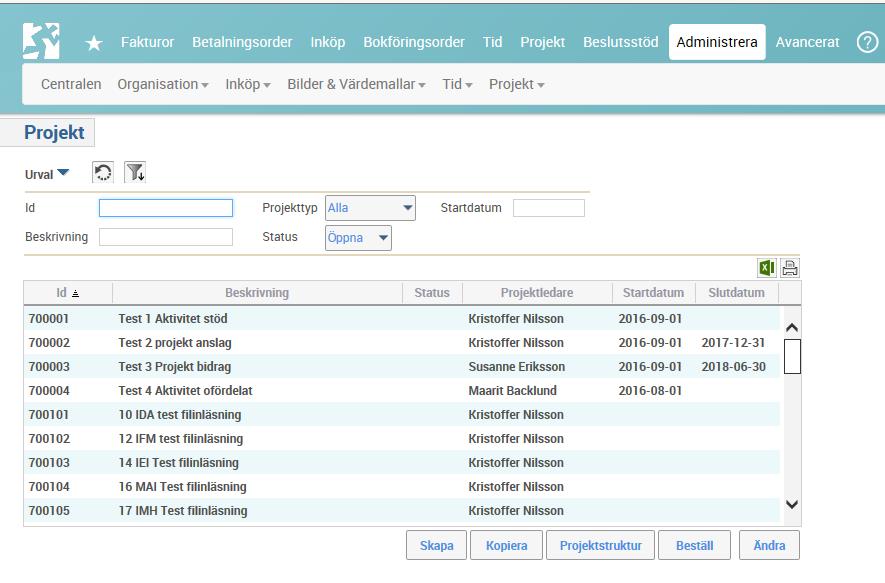Image resolution: width=885 pixels, height=583 pixels.
Task: Click the filter funnel icon
Action: pyautogui.click(x=135, y=172)
